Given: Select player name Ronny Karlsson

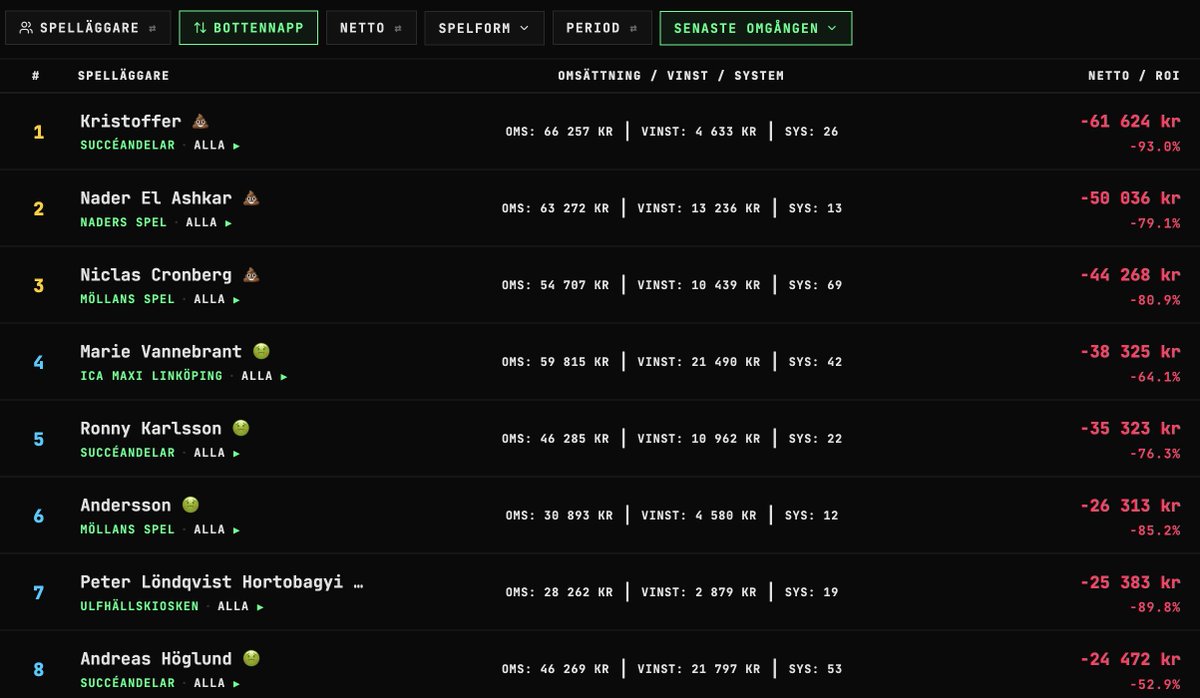Looking at the screenshot, I should [x=151, y=428].
